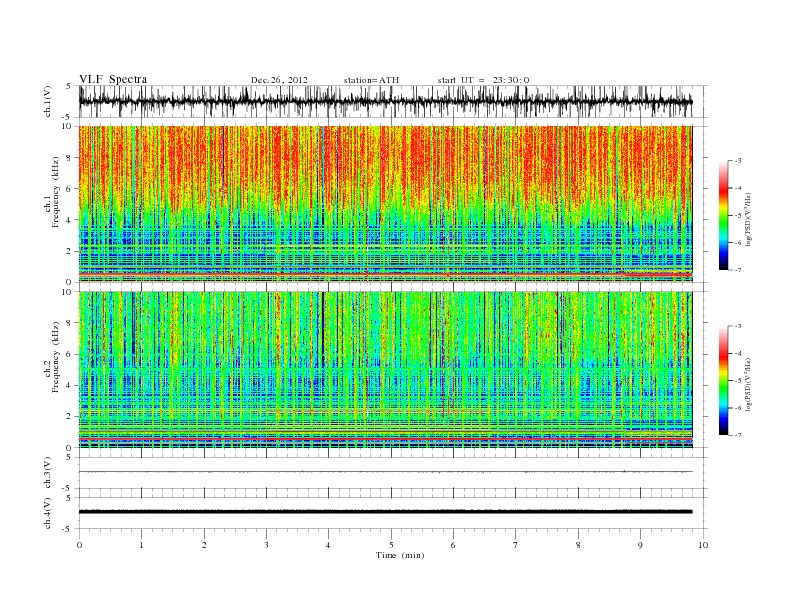Click the ch.1 frequency tick label "8"
The height and width of the screenshot is (612, 792).
tap(69, 158)
